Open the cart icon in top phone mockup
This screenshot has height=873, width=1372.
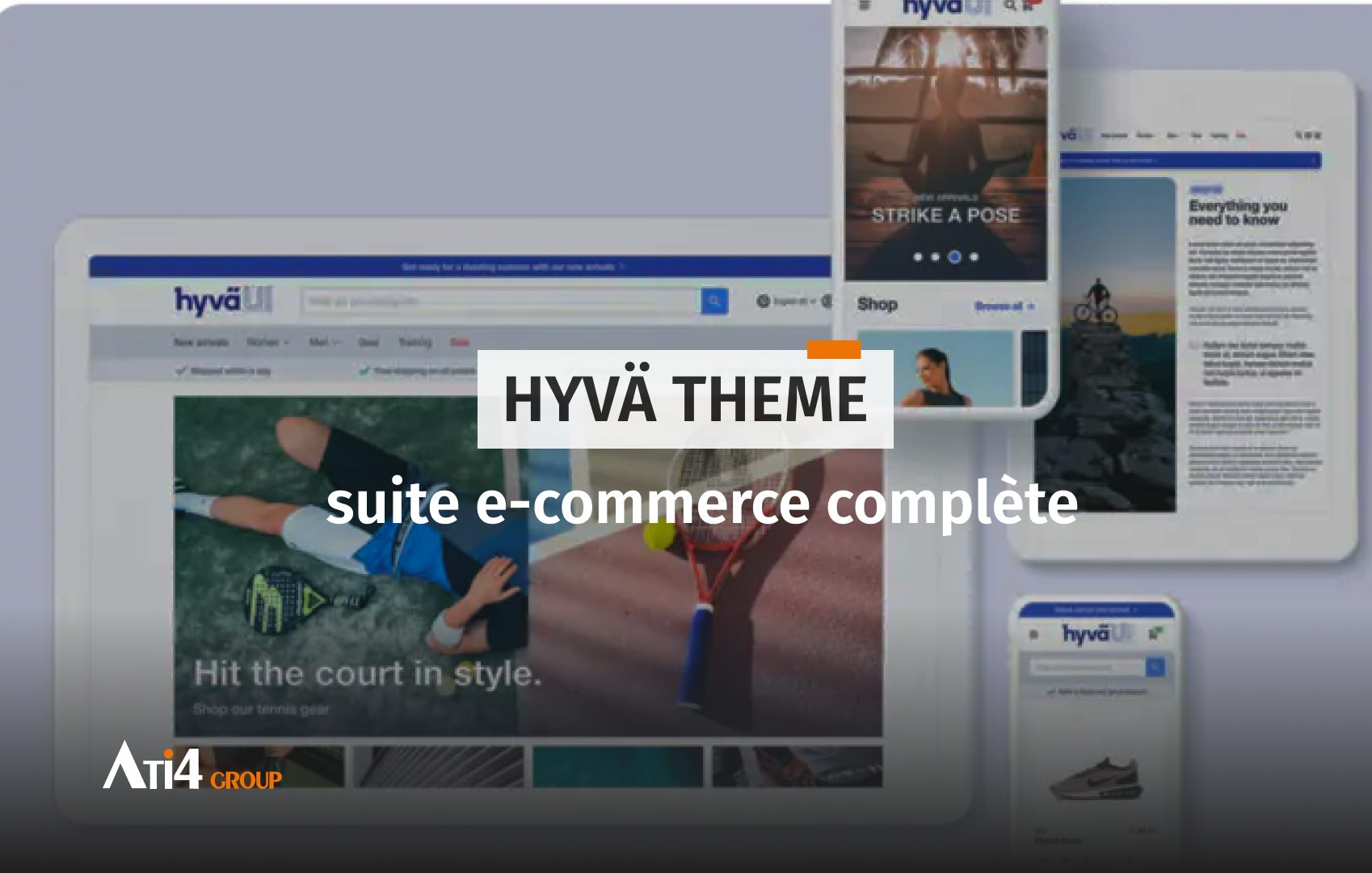1030,6
